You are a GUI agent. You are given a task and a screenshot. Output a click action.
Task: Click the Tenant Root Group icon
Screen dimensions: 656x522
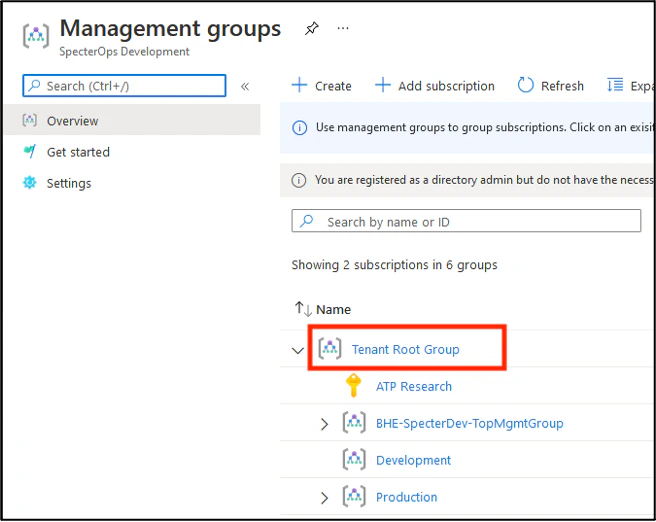[x=329, y=350]
